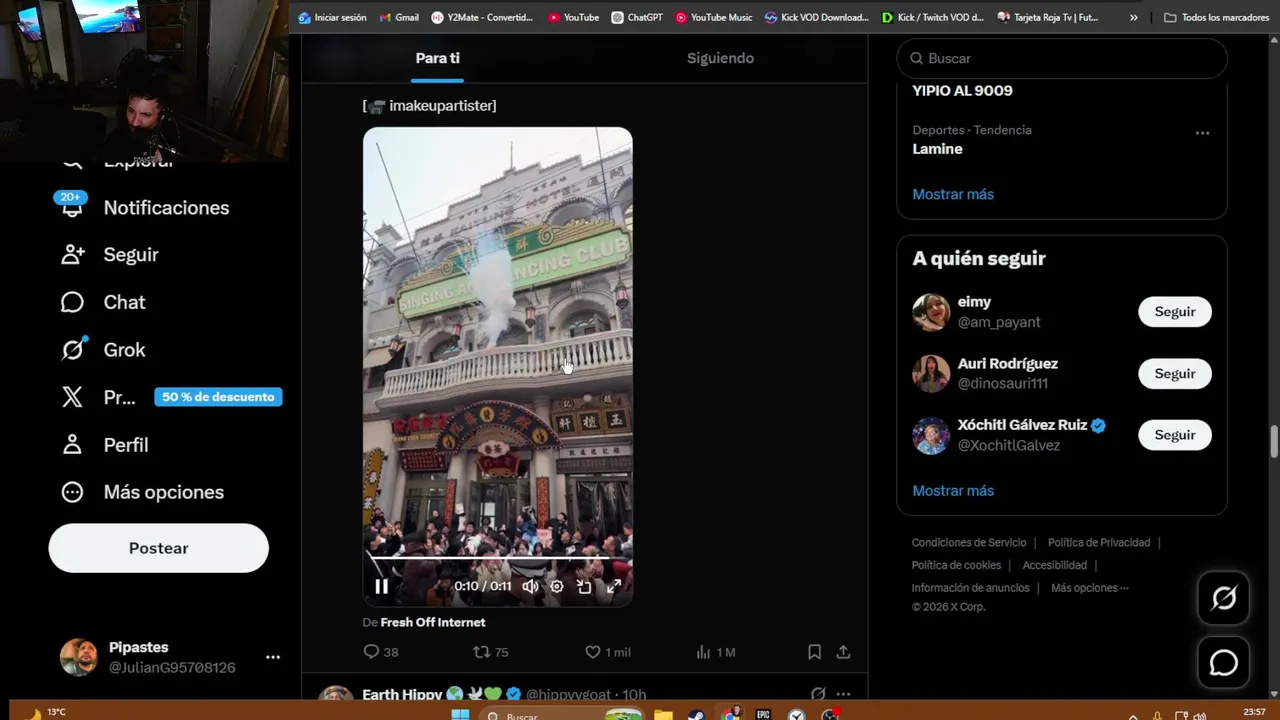Open Fresh Off Internet source link
The width and height of the screenshot is (1280, 720).
433,622
